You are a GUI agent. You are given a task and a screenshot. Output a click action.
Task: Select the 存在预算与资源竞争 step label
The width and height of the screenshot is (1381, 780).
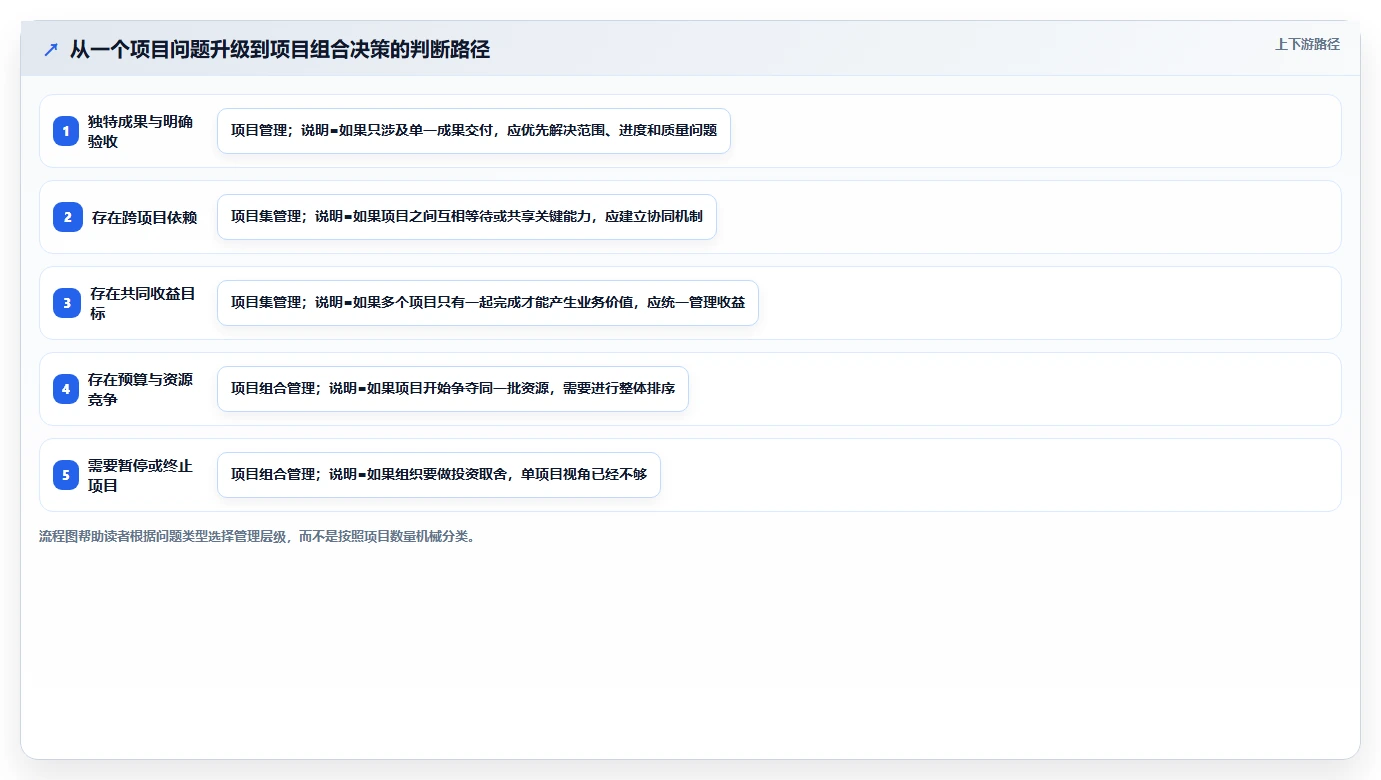coord(141,389)
